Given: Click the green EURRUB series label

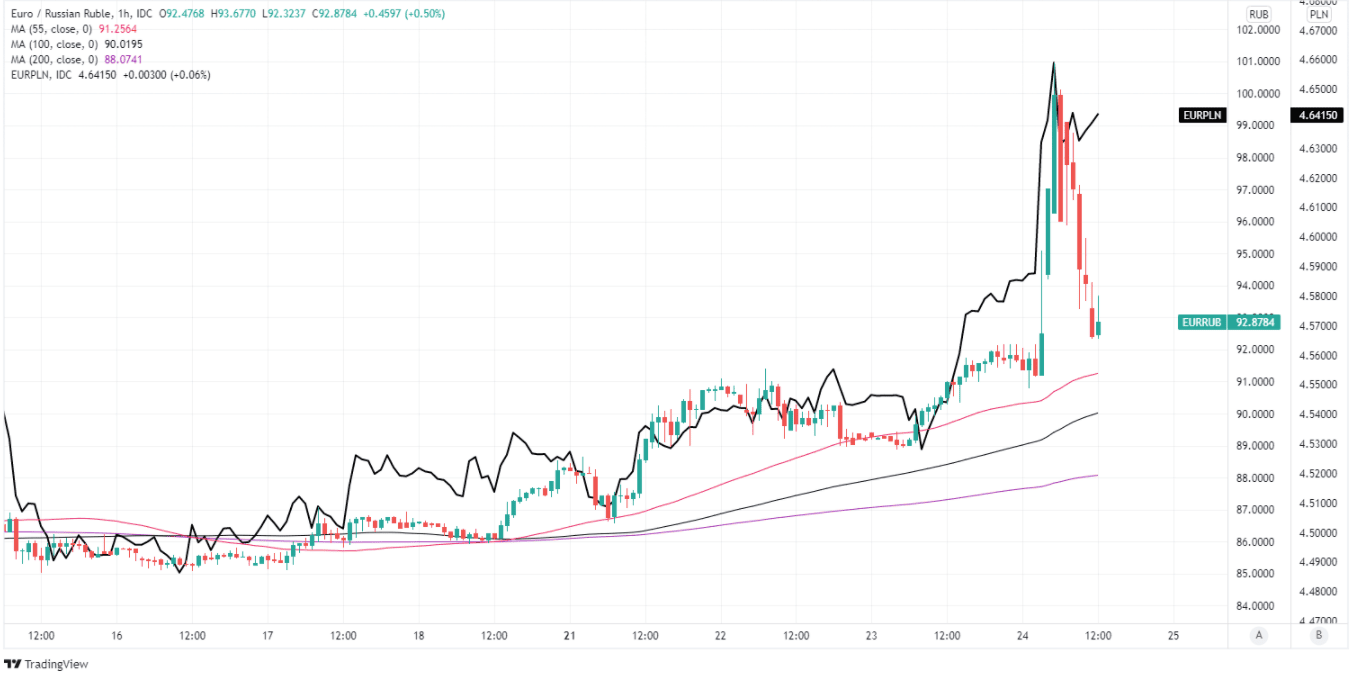Looking at the screenshot, I should [x=1202, y=322].
